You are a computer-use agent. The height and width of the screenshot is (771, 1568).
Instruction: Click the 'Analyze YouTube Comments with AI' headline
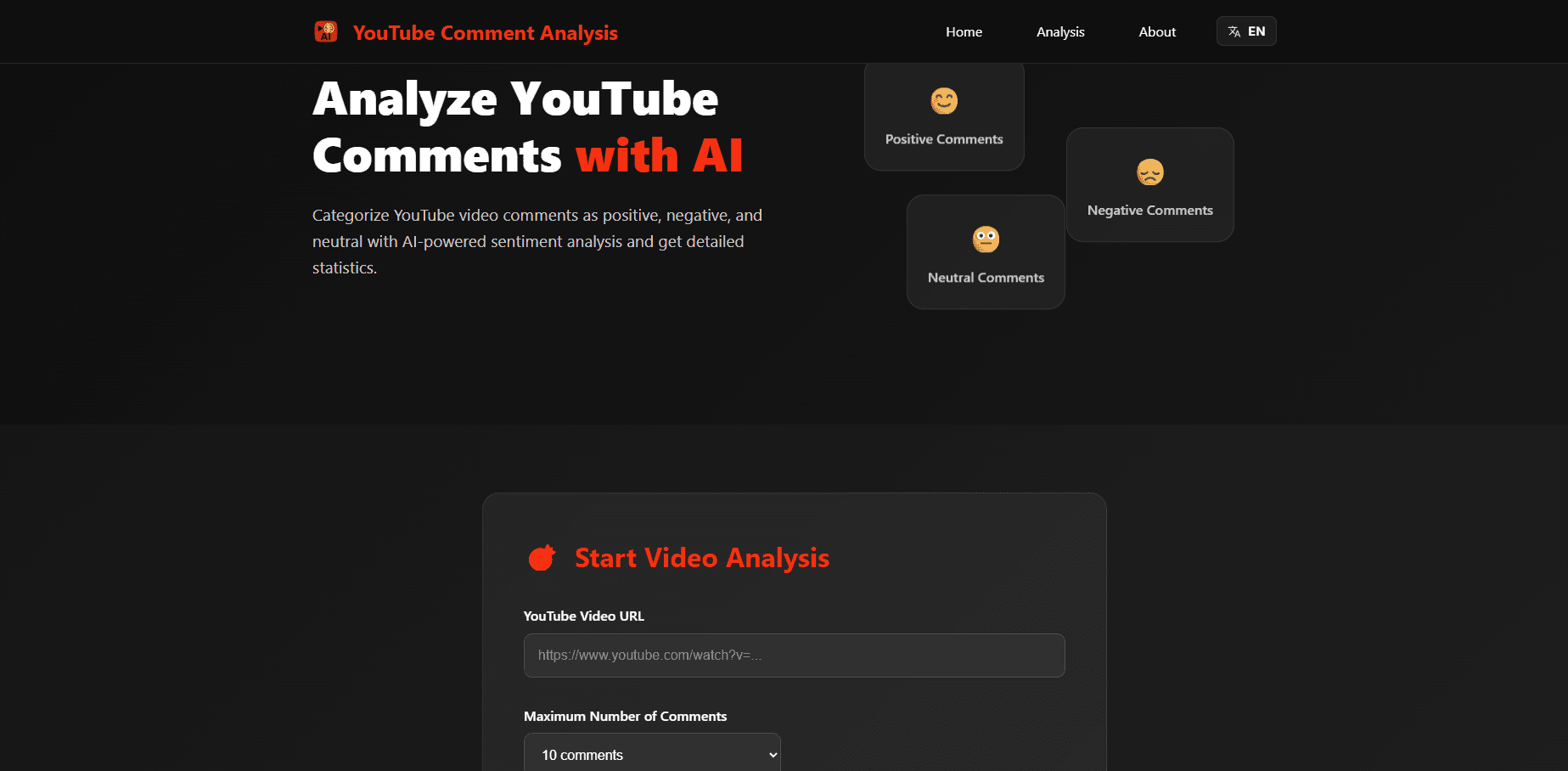click(527, 127)
